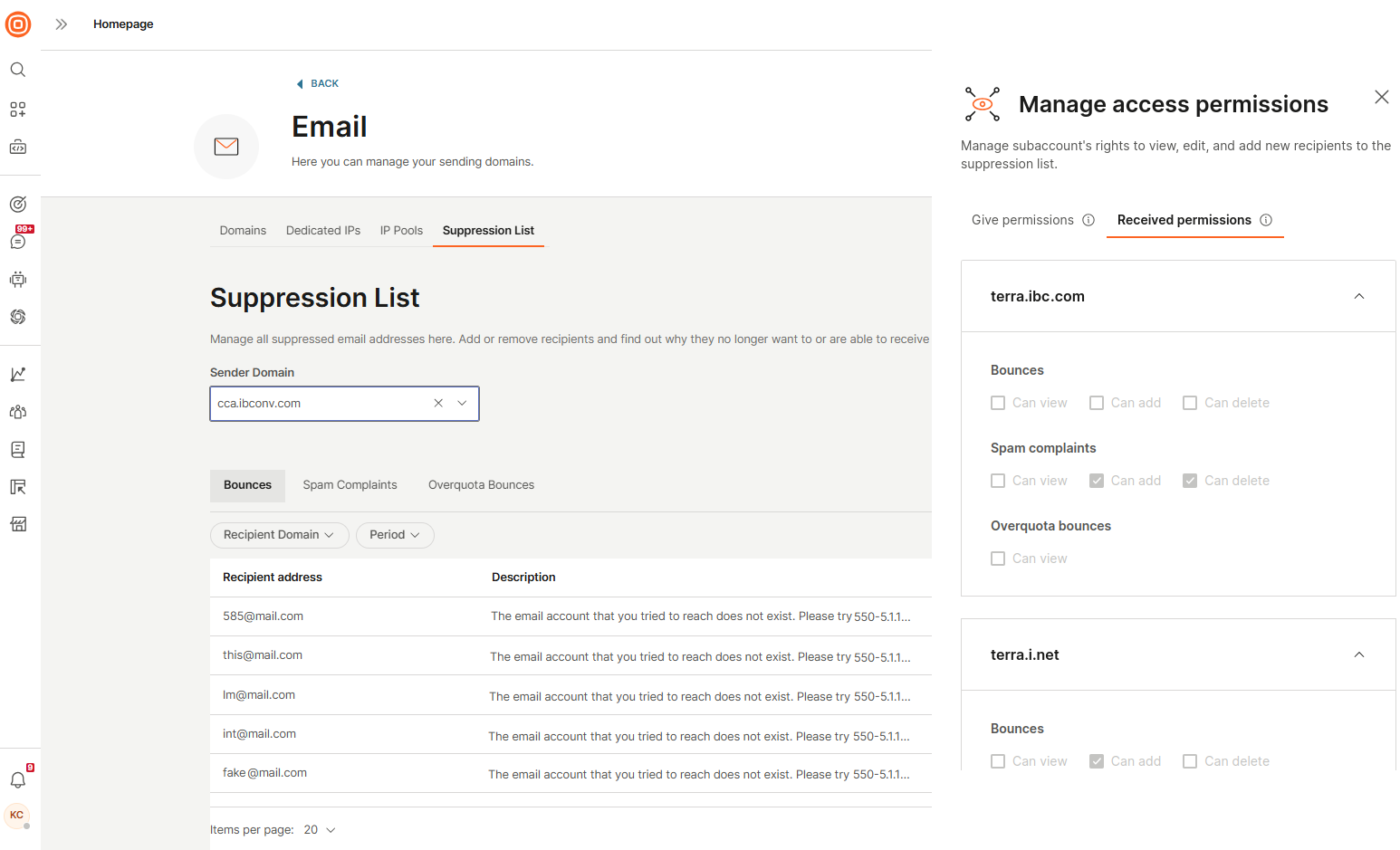Click the notification bell with 9 alerts
Viewport: 1400px width, 850px height.
(18, 779)
